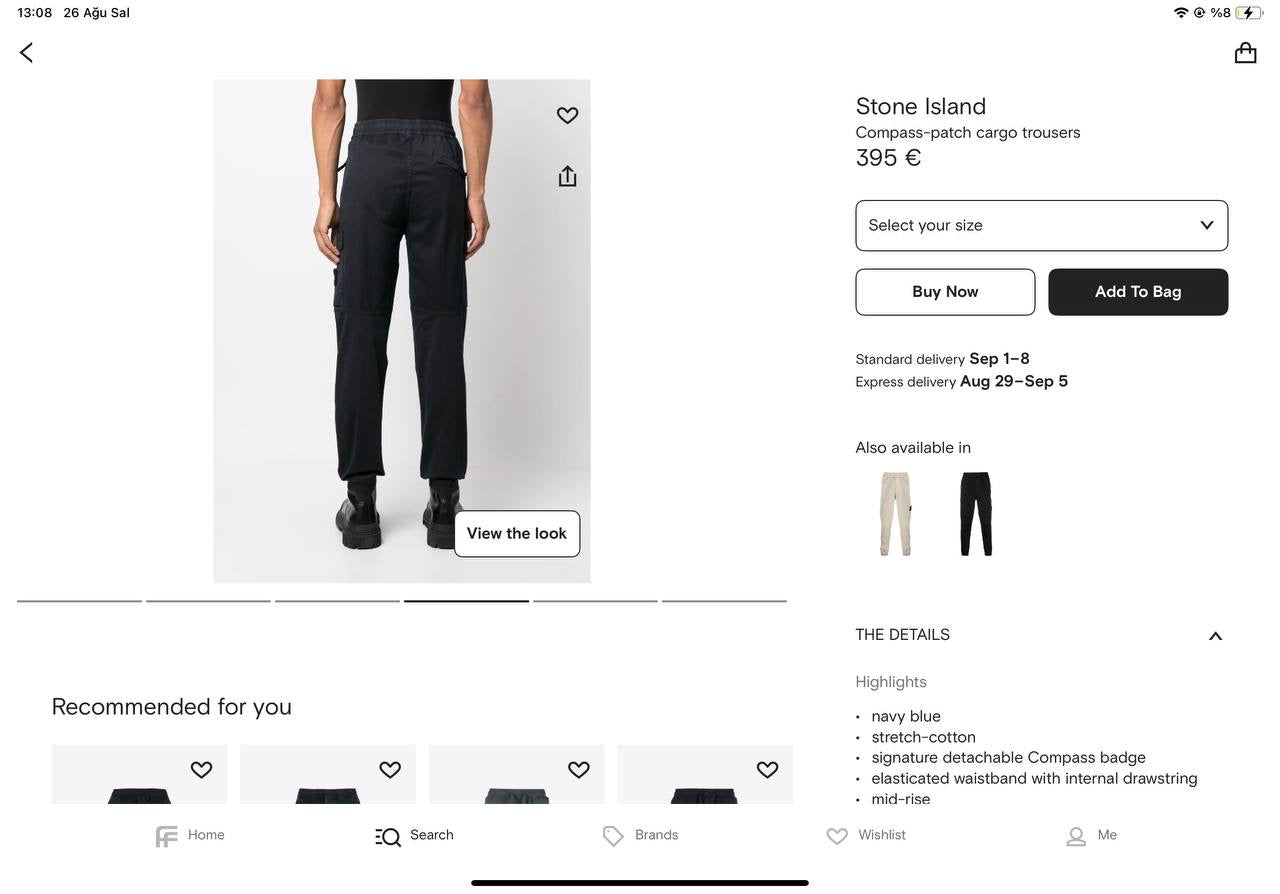Go to Farfetch Home tab
1280x894 pixels.
point(190,836)
